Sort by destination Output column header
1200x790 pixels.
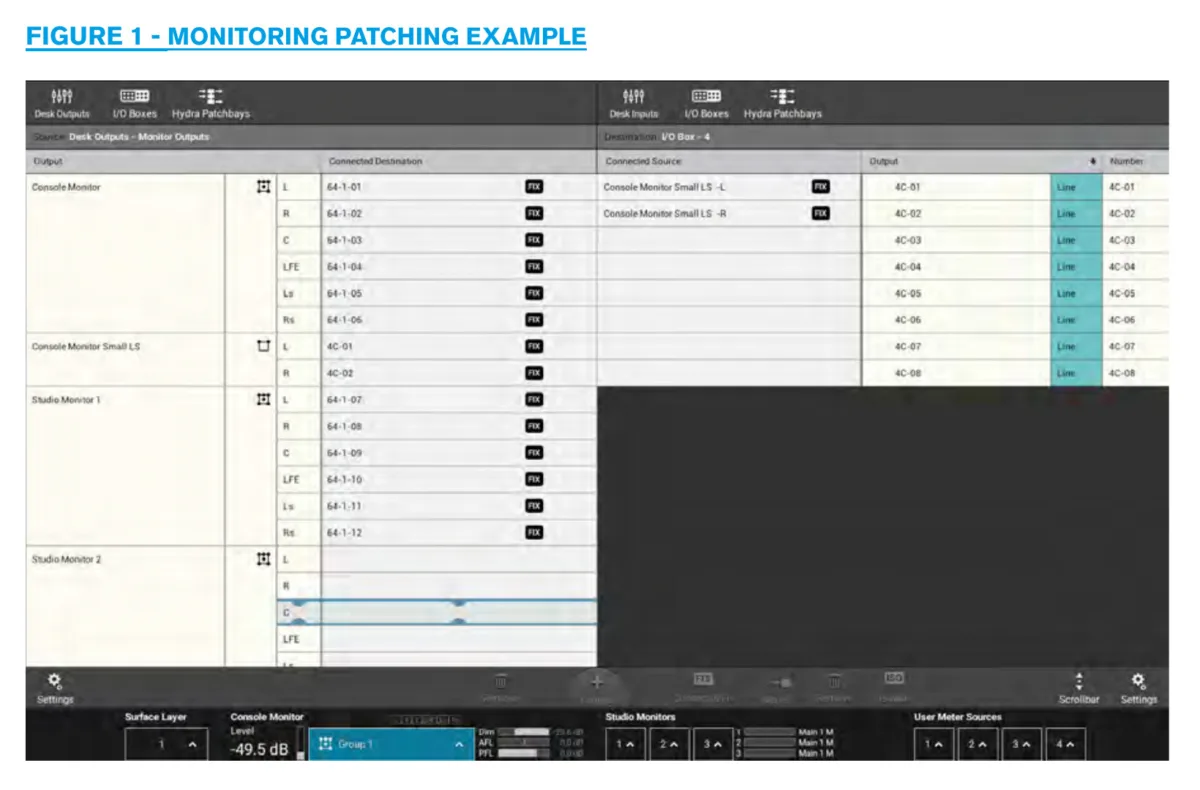(981, 161)
